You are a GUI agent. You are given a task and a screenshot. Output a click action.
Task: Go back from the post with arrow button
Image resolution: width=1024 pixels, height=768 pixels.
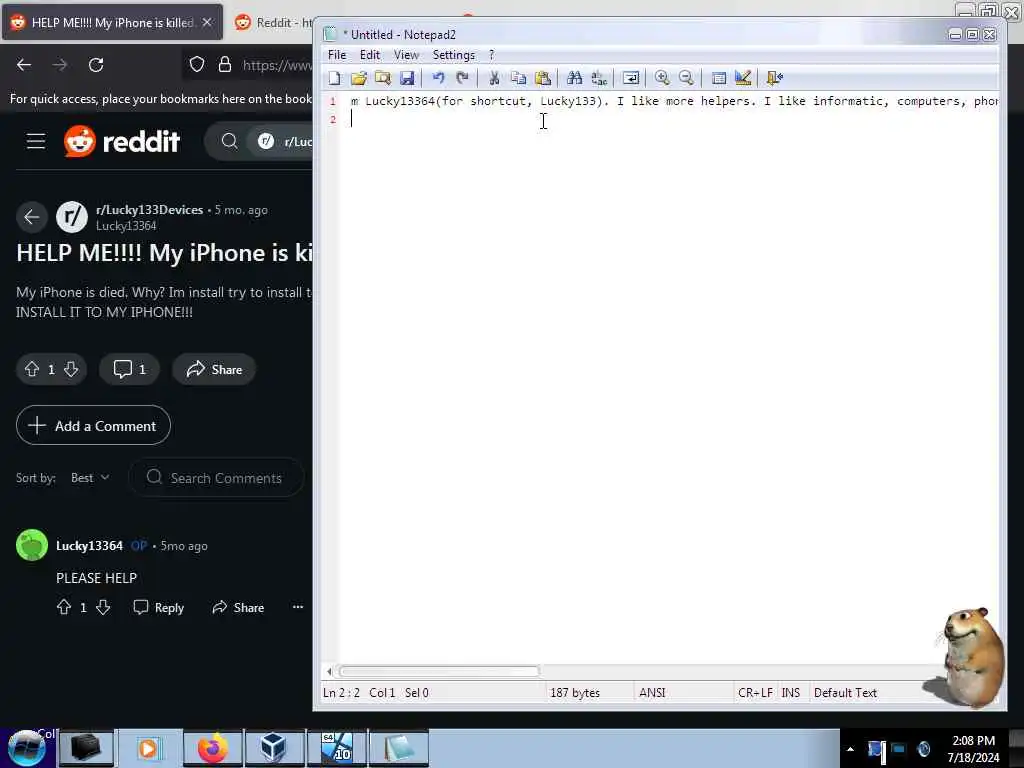point(31,217)
